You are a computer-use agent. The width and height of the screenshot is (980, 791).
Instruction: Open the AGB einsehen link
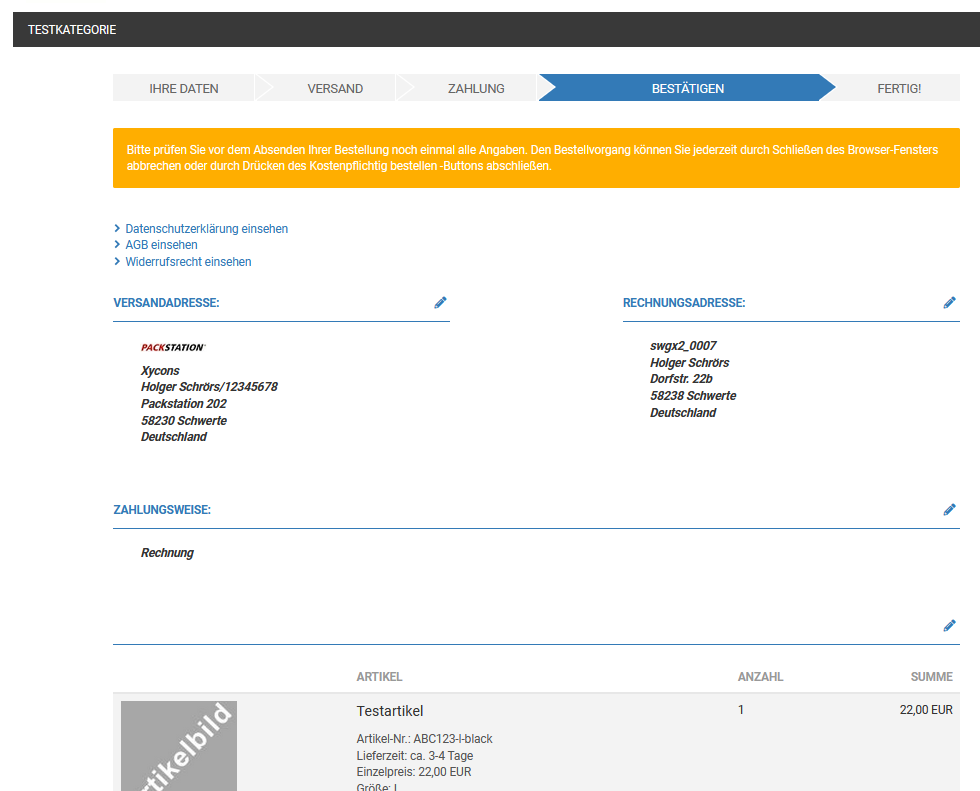[161, 245]
